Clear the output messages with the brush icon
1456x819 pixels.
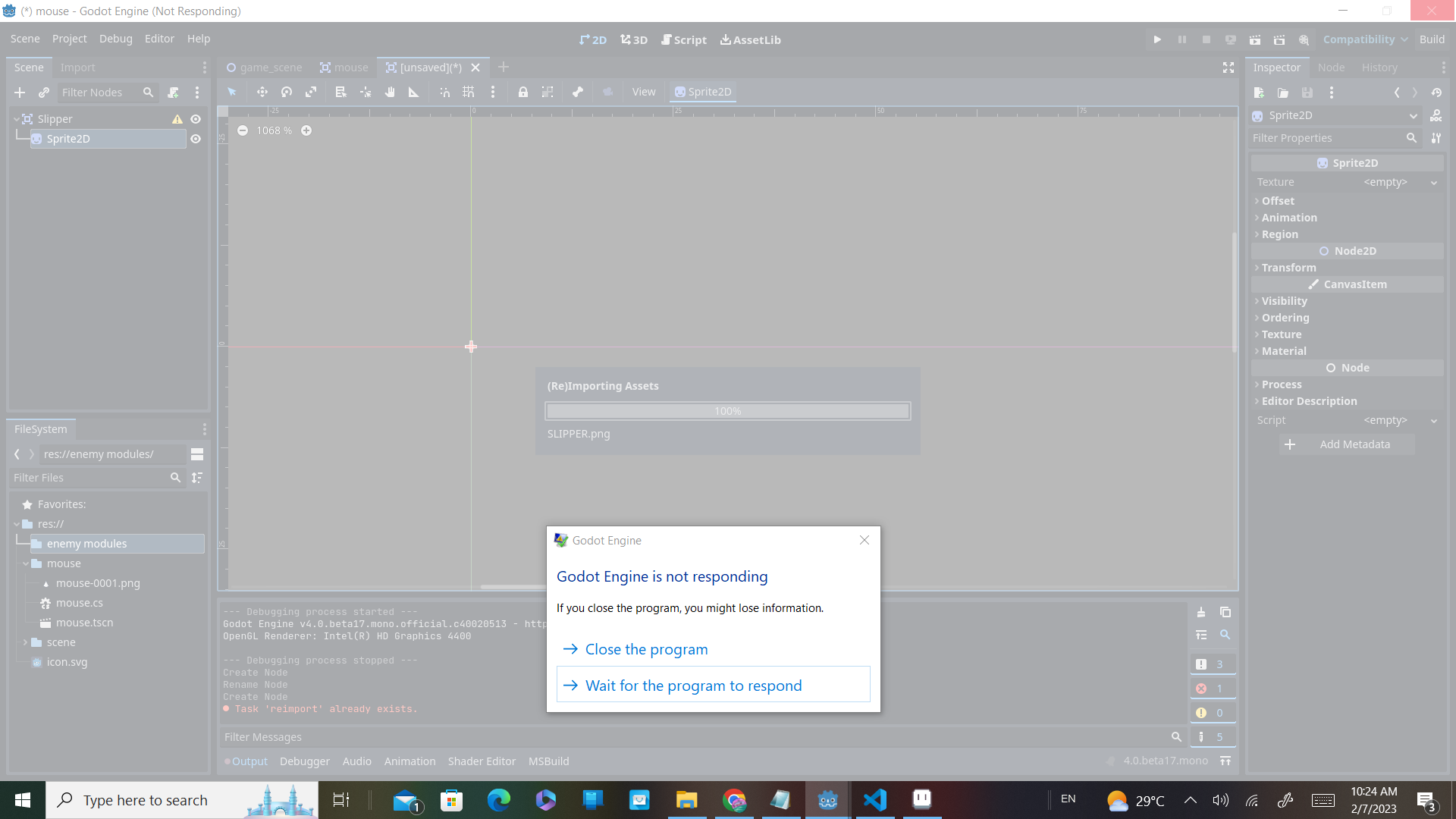pyautogui.click(x=1201, y=612)
